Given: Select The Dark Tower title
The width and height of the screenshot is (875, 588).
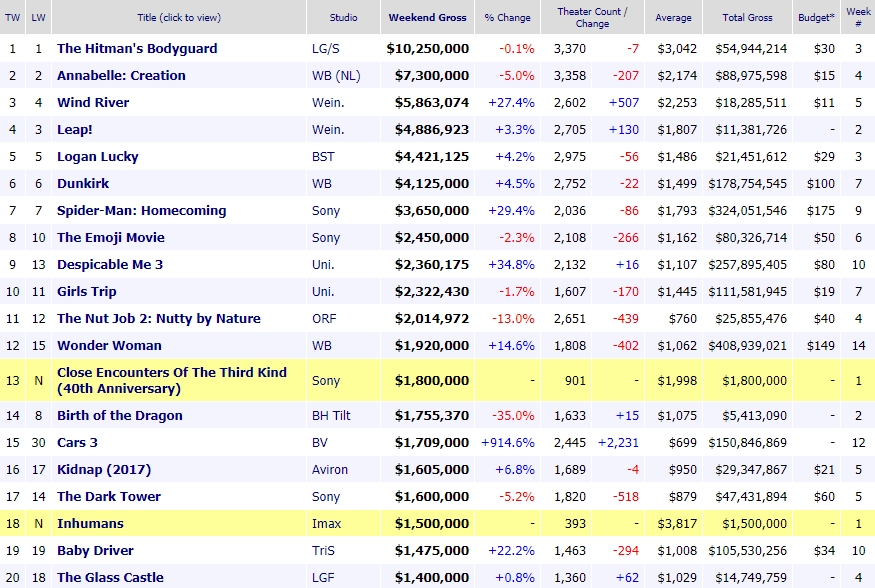Looking at the screenshot, I should click(x=109, y=497).
